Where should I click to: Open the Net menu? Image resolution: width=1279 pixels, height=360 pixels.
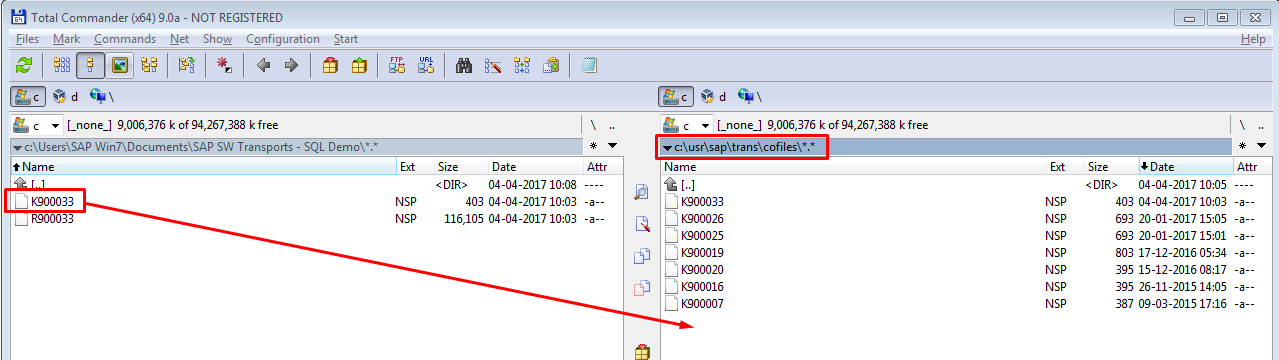point(179,39)
